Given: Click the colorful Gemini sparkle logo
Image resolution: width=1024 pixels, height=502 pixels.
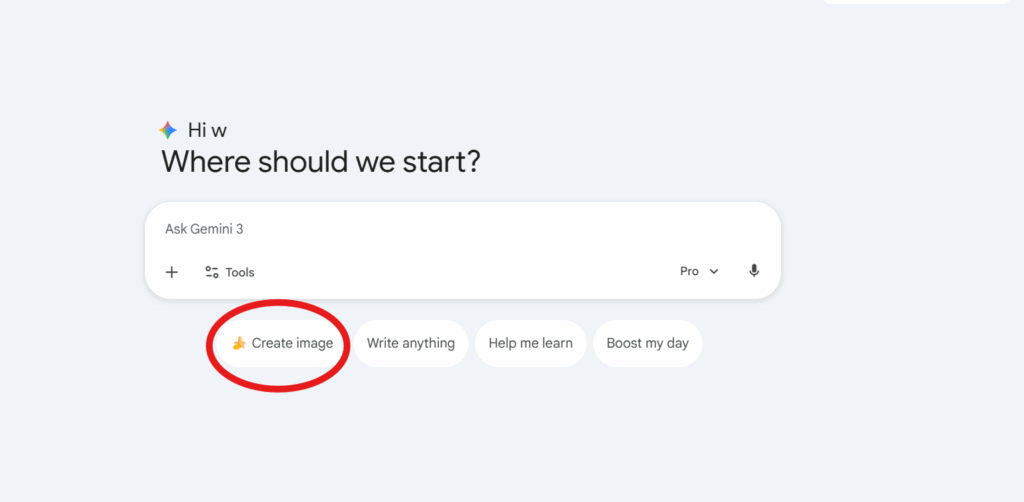Looking at the screenshot, I should pyautogui.click(x=168, y=130).
